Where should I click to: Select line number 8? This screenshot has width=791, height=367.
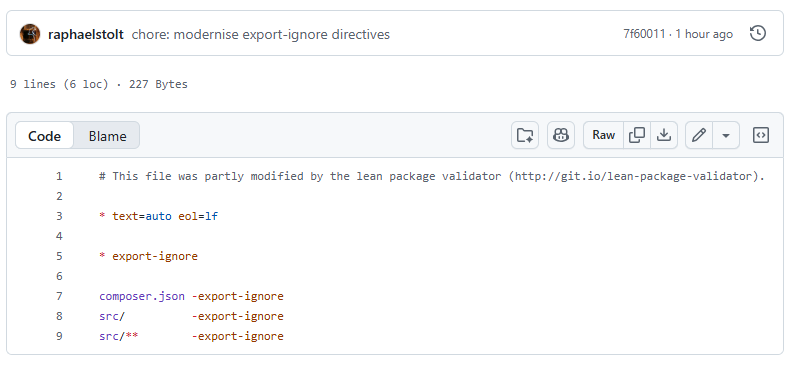[x=60, y=316]
